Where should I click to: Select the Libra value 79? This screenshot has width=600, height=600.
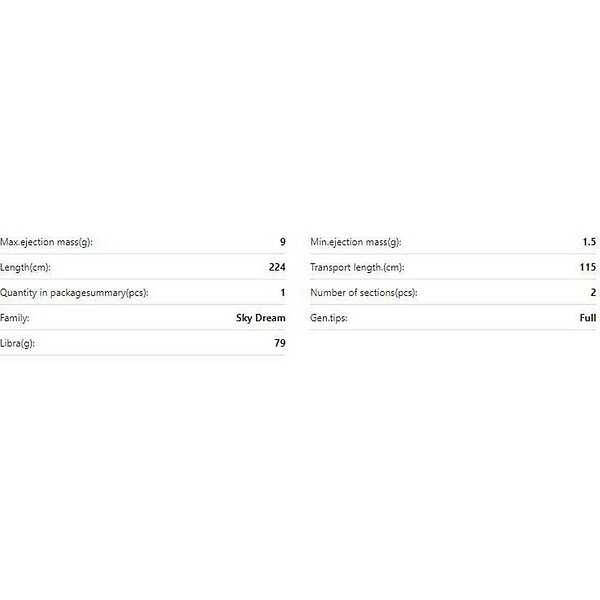(x=280, y=343)
